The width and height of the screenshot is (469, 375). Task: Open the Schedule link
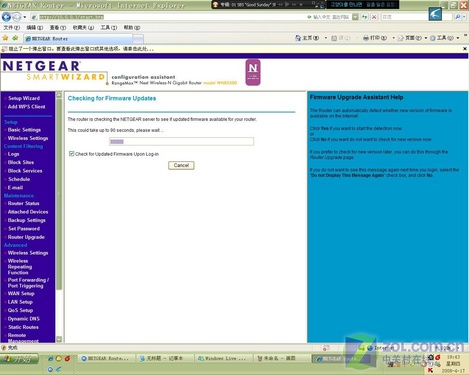click(19, 179)
